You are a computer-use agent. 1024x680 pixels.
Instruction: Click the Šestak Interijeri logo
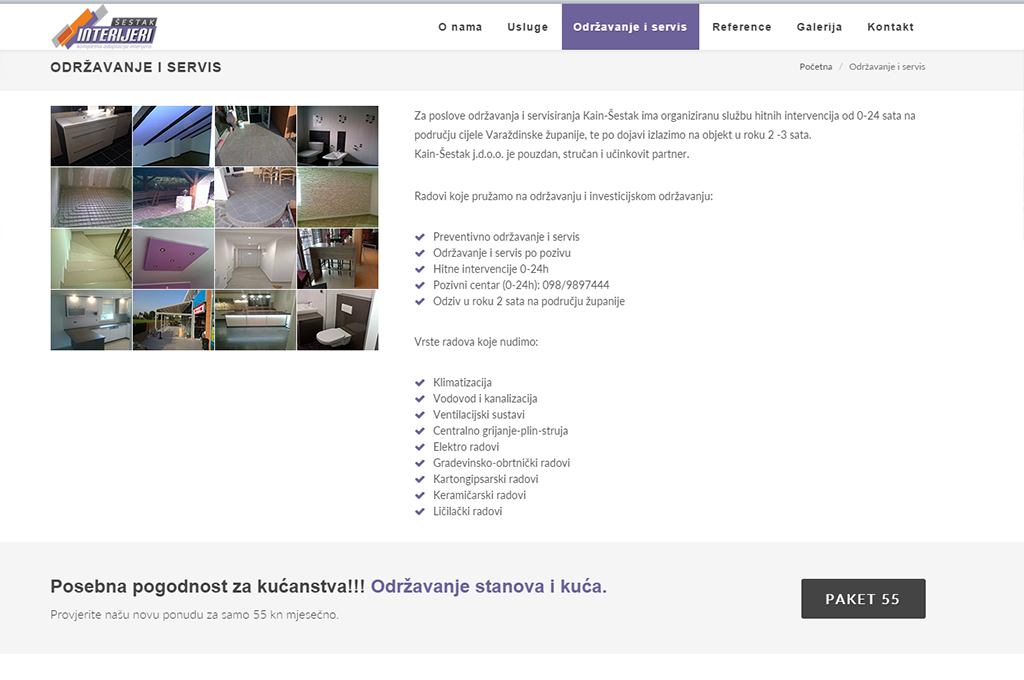(104, 27)
